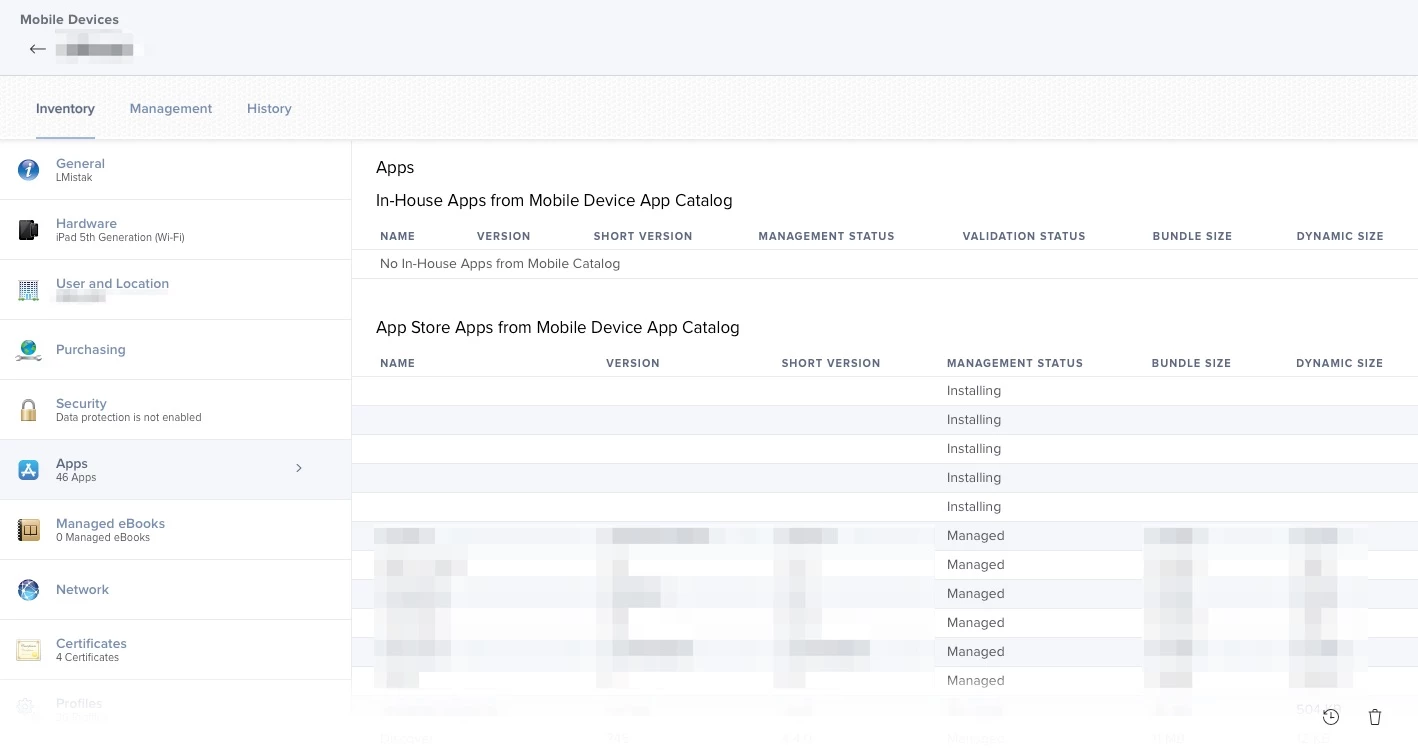Click '4 Certificates' text
Screen dimensions: 1418x752
[x=87, y=658]
